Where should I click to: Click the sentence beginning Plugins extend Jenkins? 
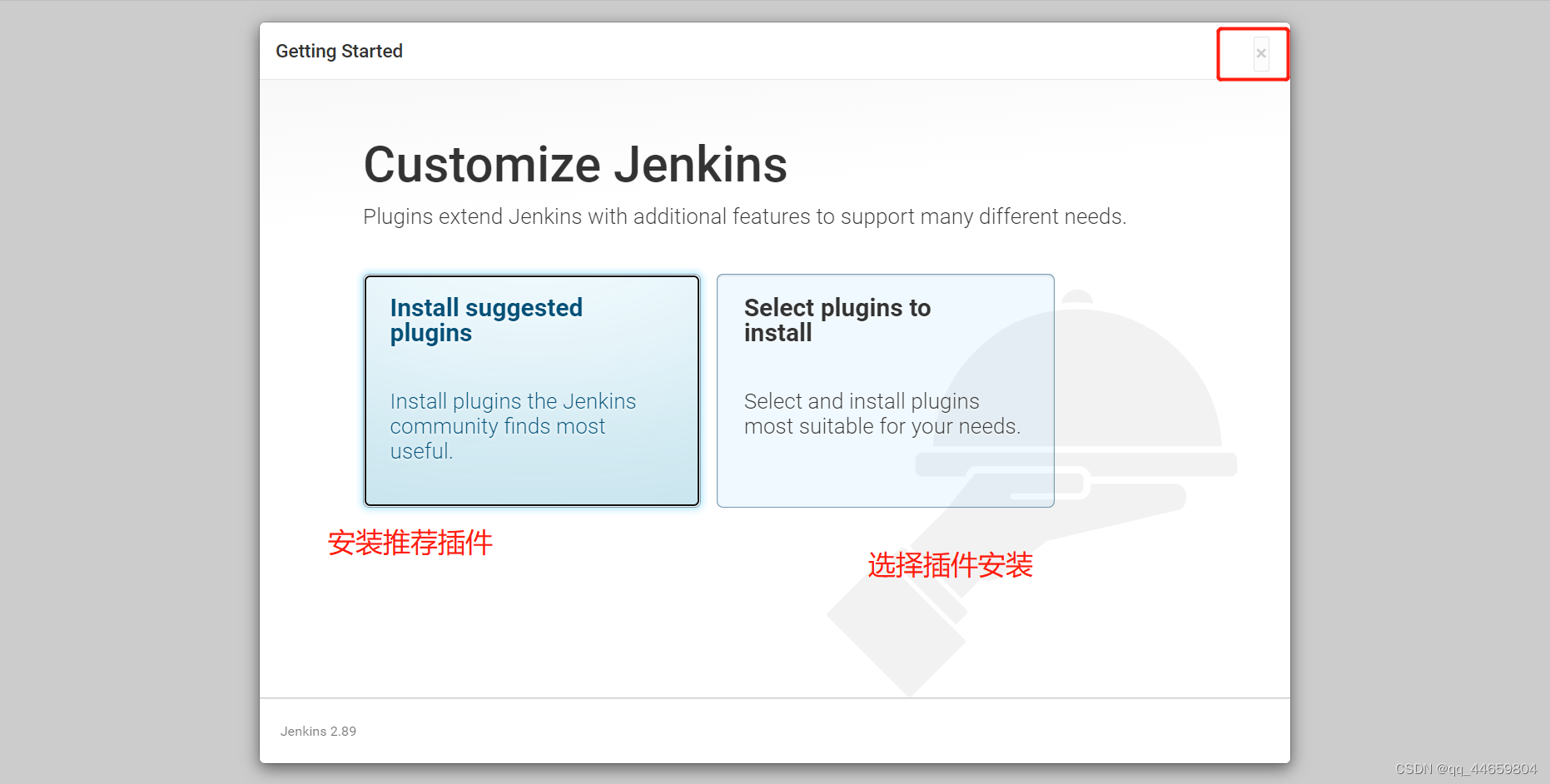coord(744,216)
